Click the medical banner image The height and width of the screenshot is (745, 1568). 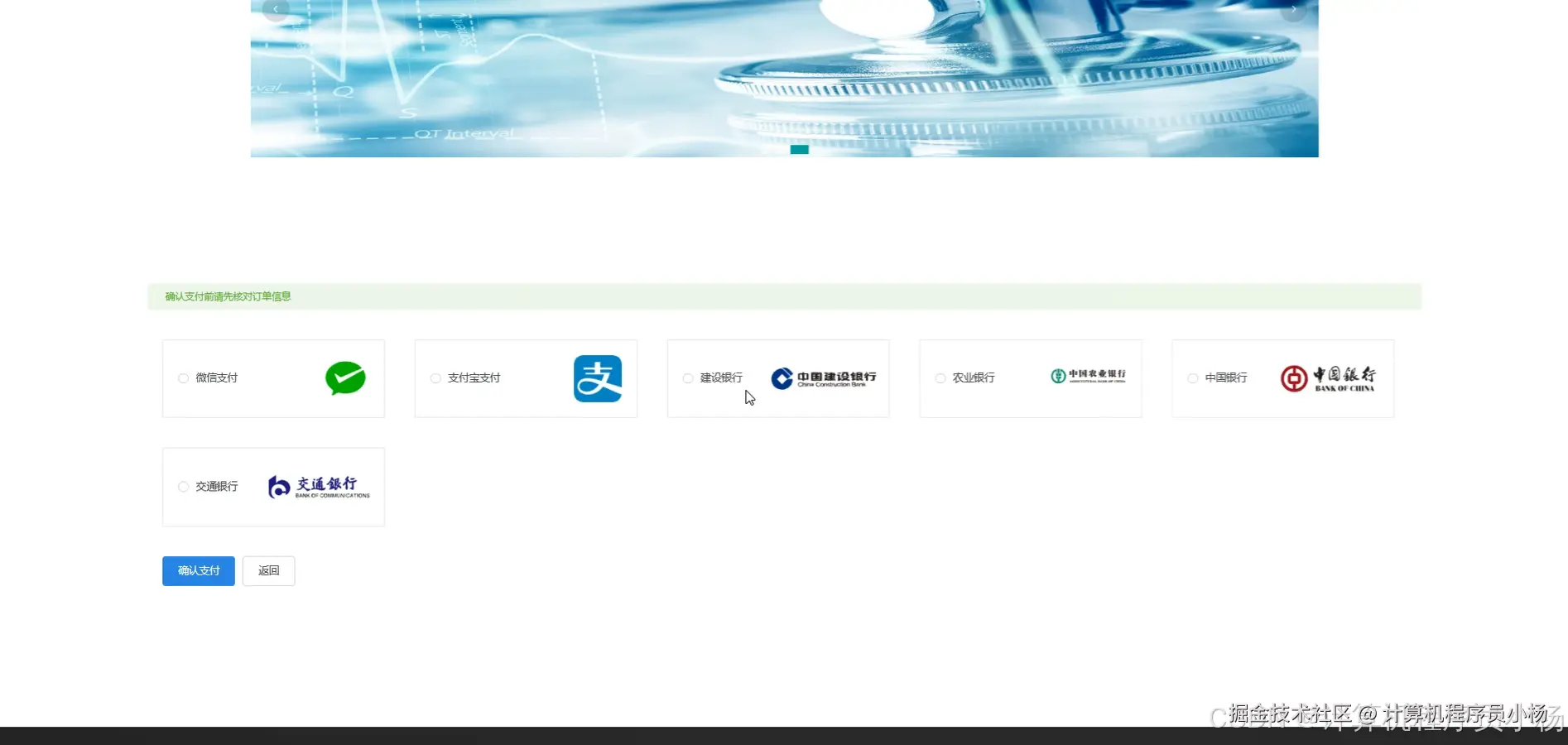tap(783, 79)
